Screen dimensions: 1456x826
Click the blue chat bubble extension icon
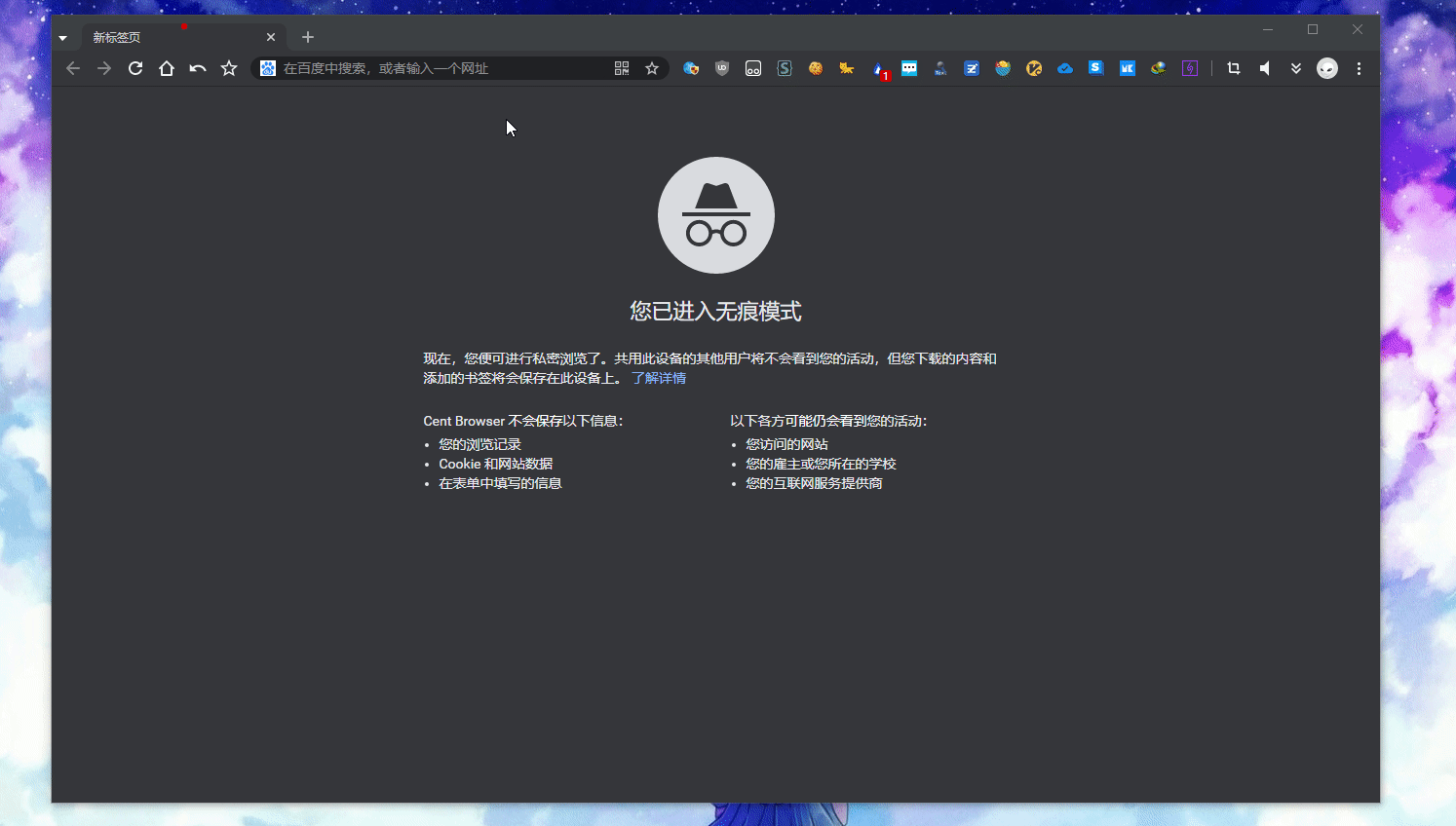click(x=909, y=68)
